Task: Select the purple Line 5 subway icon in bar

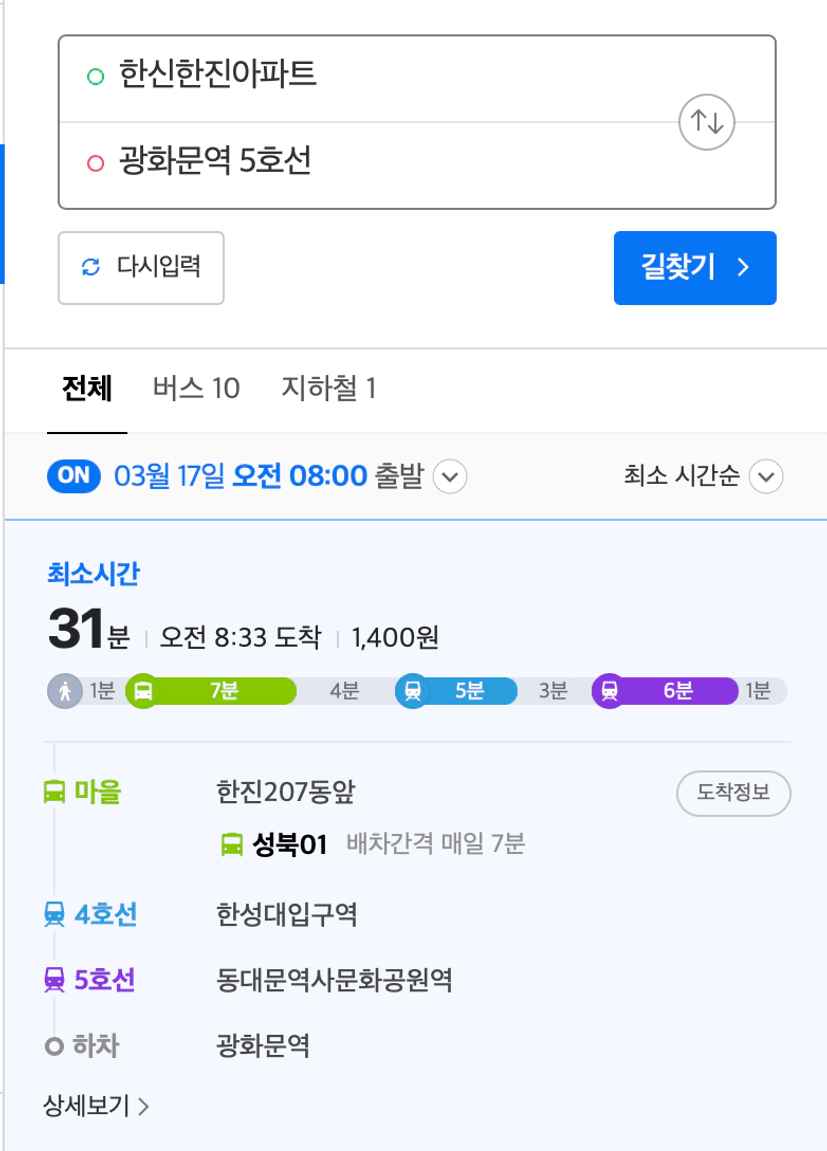Action: pyautogui.click(x=610, y=691)
